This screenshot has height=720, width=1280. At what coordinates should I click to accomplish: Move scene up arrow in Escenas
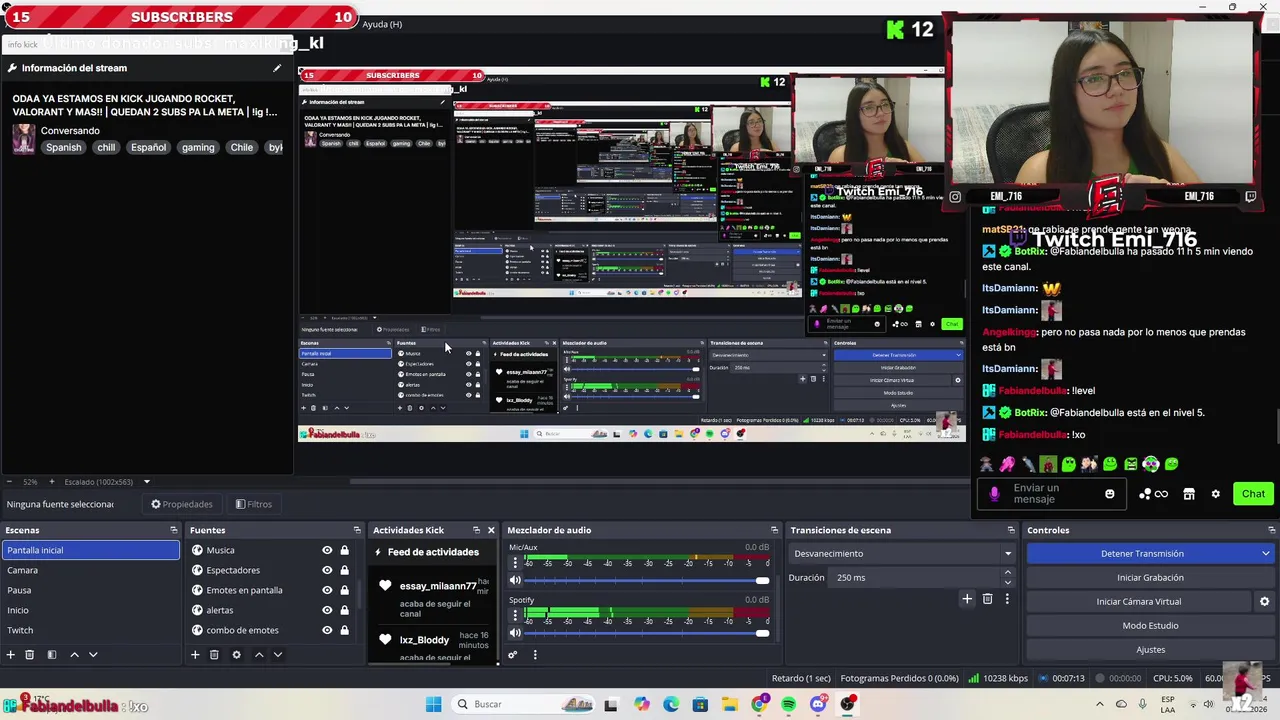(74, 655)
